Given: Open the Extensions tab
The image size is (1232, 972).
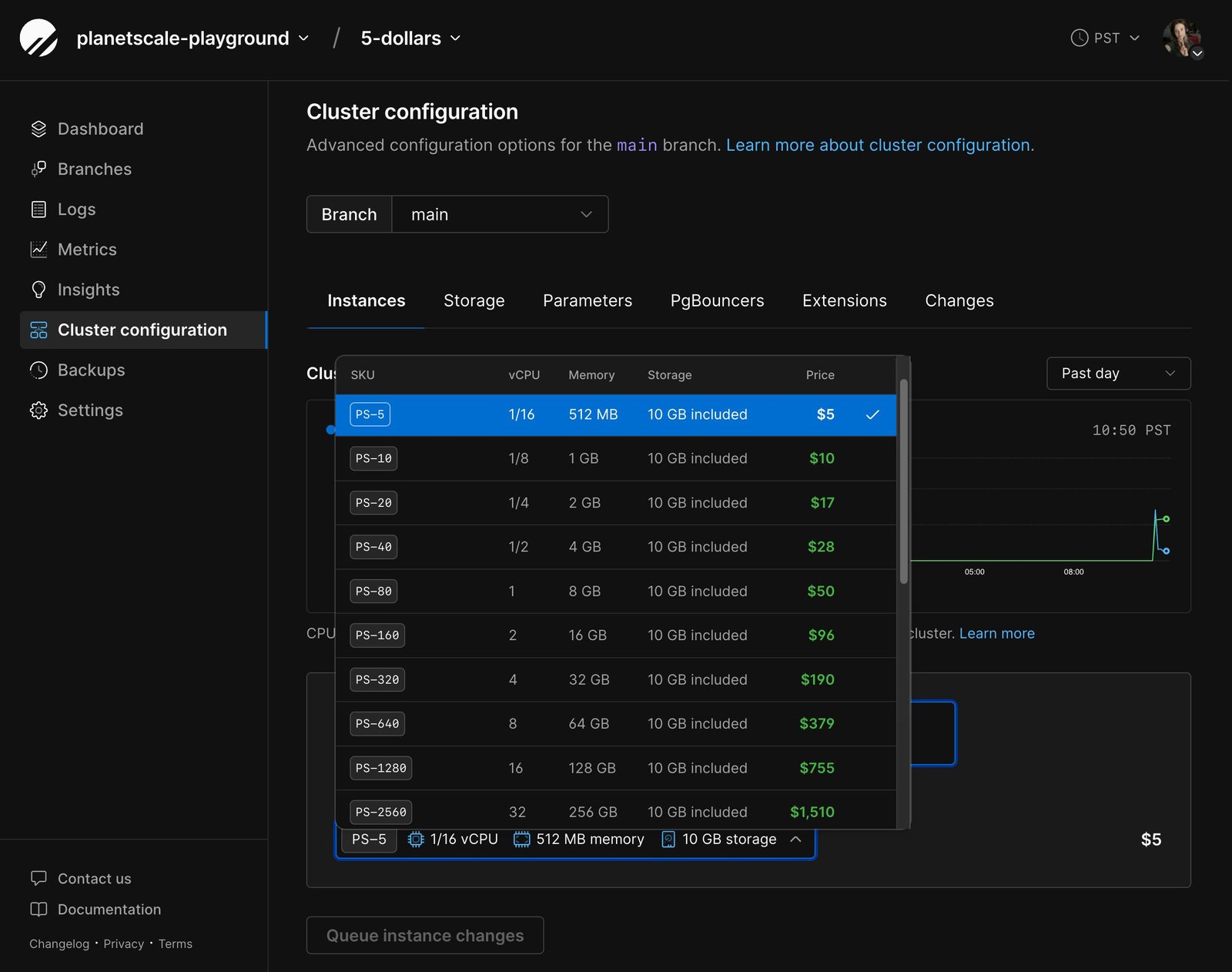Looking at the screenshot, I should (x=844, y=300).
